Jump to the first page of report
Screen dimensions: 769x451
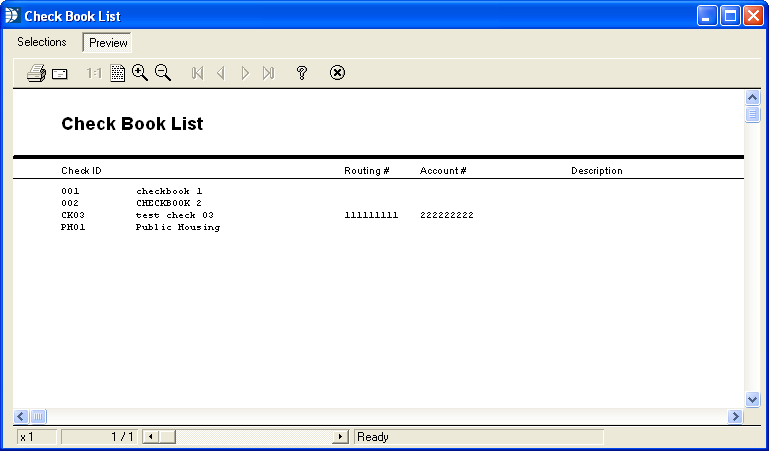[x=197, y=73]
